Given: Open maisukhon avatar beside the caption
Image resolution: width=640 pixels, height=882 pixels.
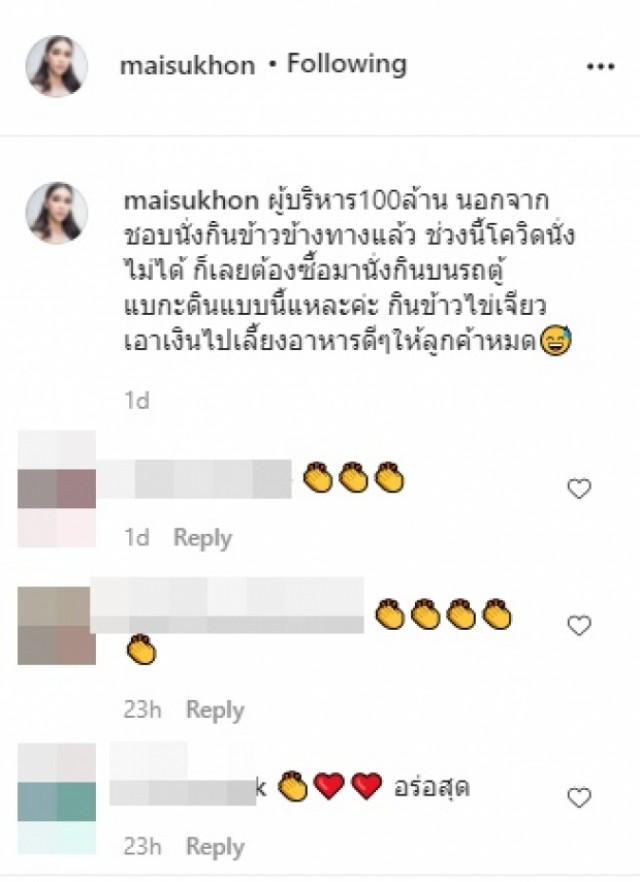Looking at the screenshot, I should [56, 212].
